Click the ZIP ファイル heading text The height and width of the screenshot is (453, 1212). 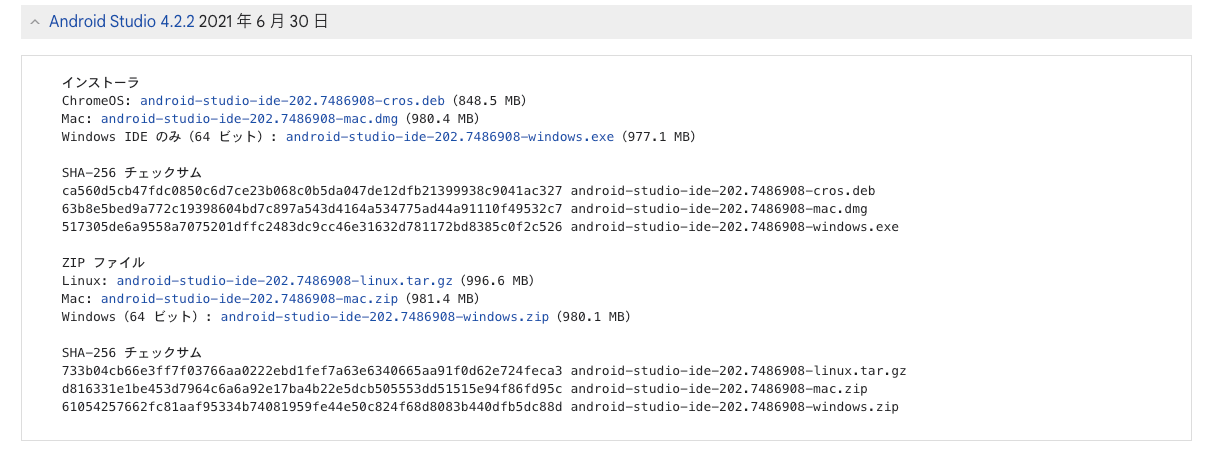[103, 263]
